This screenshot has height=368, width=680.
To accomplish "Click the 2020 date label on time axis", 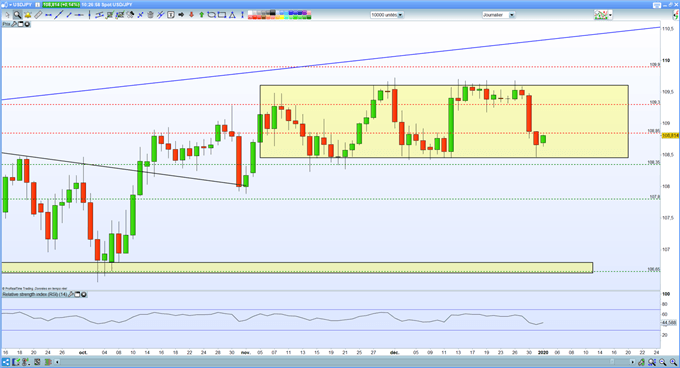I will tap(543, 353).
